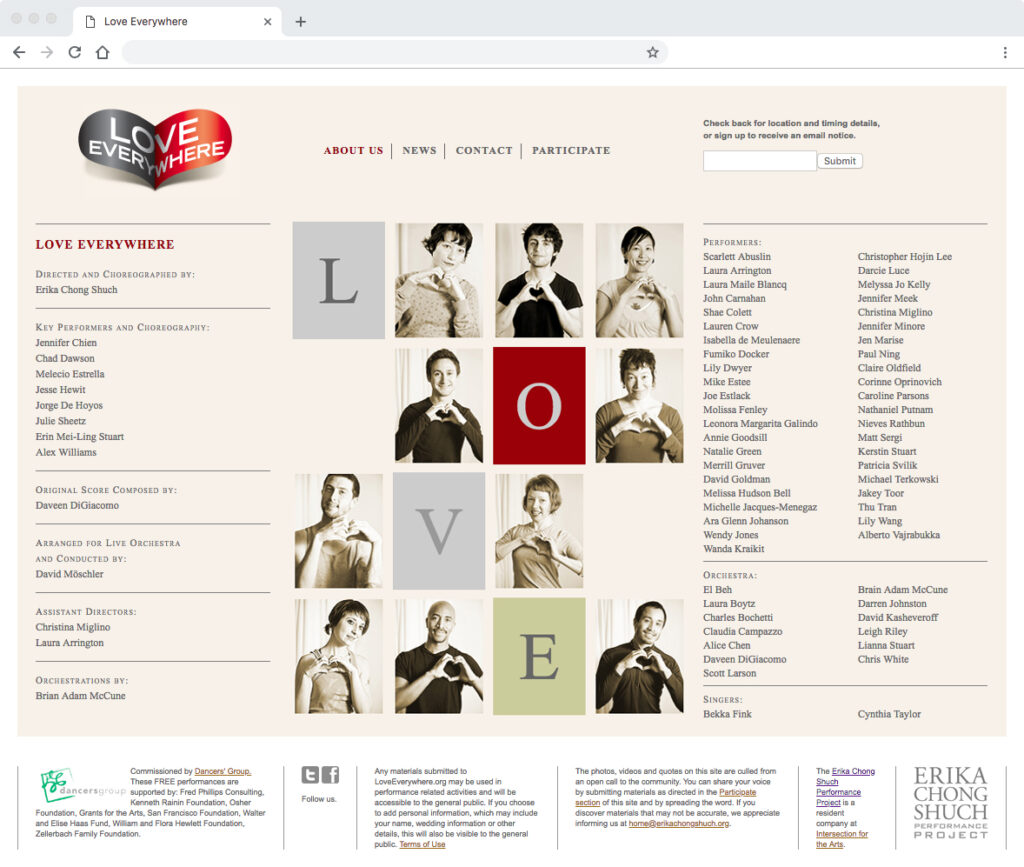The image size is (1024, 867).
Task: Open the About Us menu item
Action: 353,151
